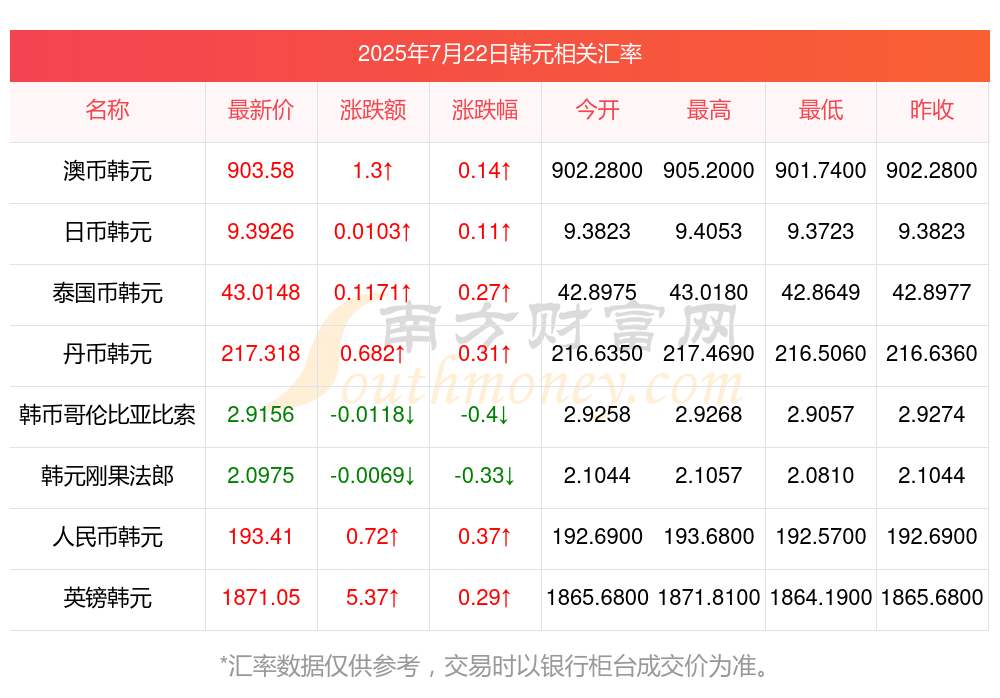Click the 人民币韩元 row name
This screenshot has width=1000, height=698.
coord(107,537)
